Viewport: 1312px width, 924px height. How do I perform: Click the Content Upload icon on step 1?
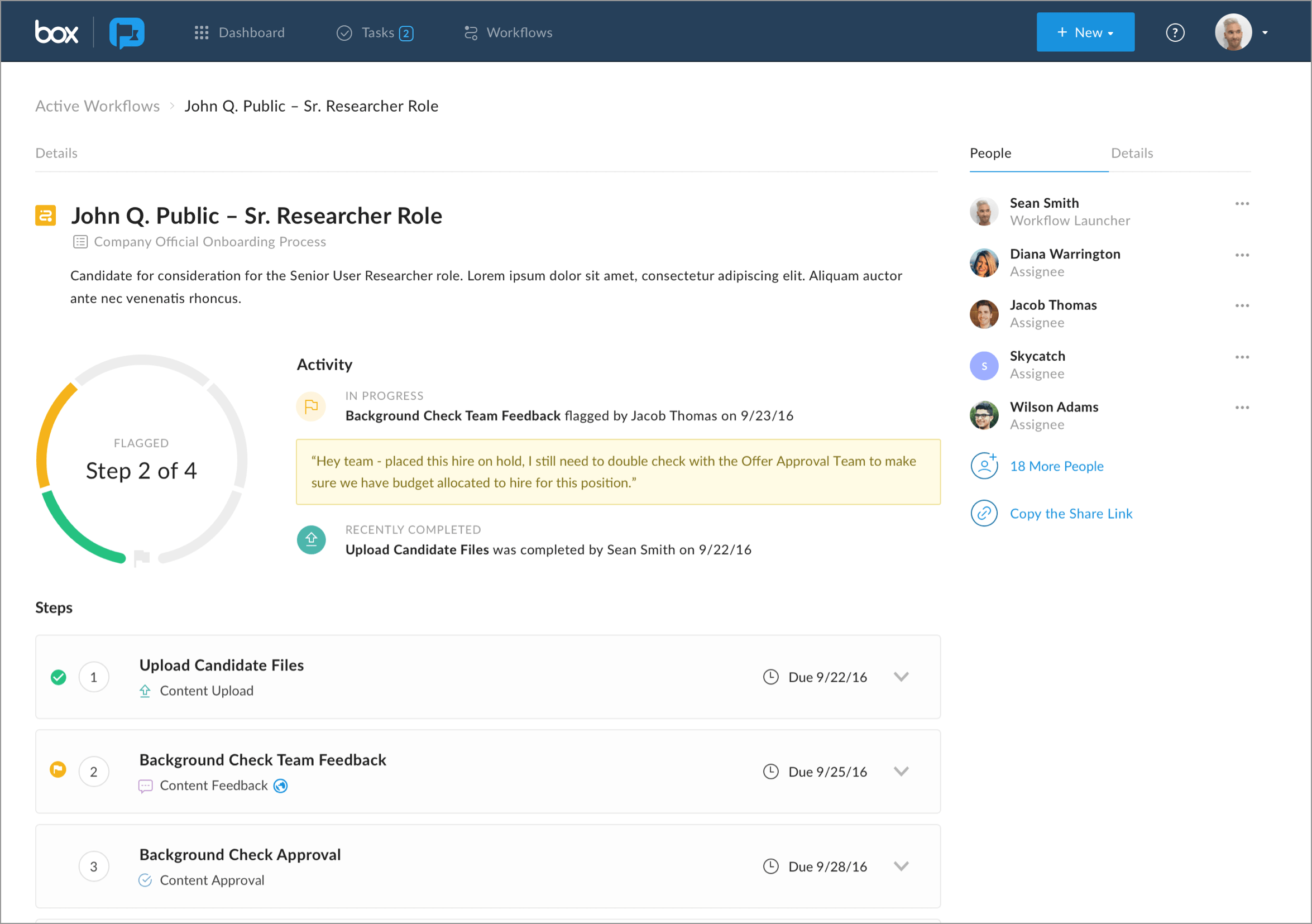click(145, 690)
